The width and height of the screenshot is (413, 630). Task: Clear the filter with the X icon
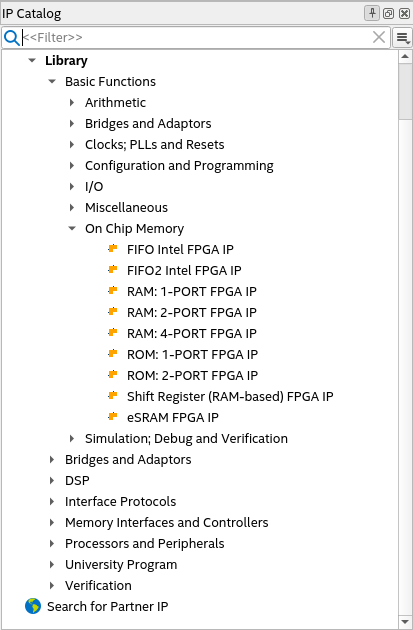tap(378, 37)
